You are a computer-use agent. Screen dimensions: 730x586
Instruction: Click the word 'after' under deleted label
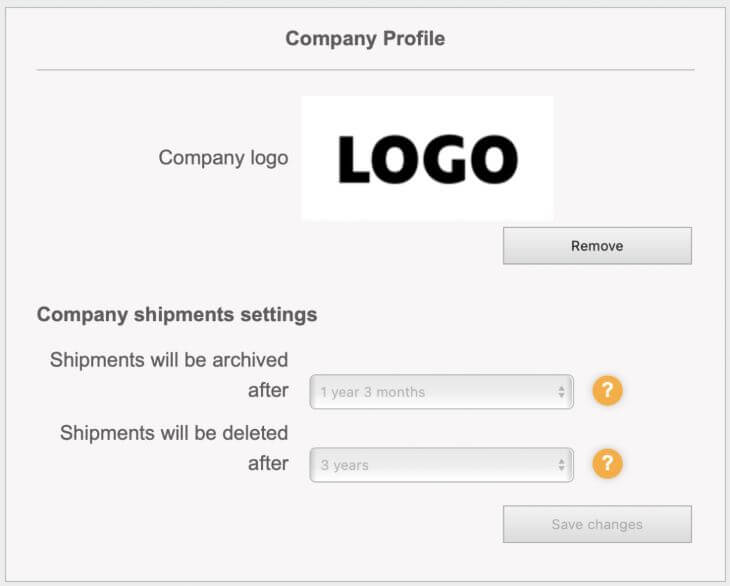268,464
